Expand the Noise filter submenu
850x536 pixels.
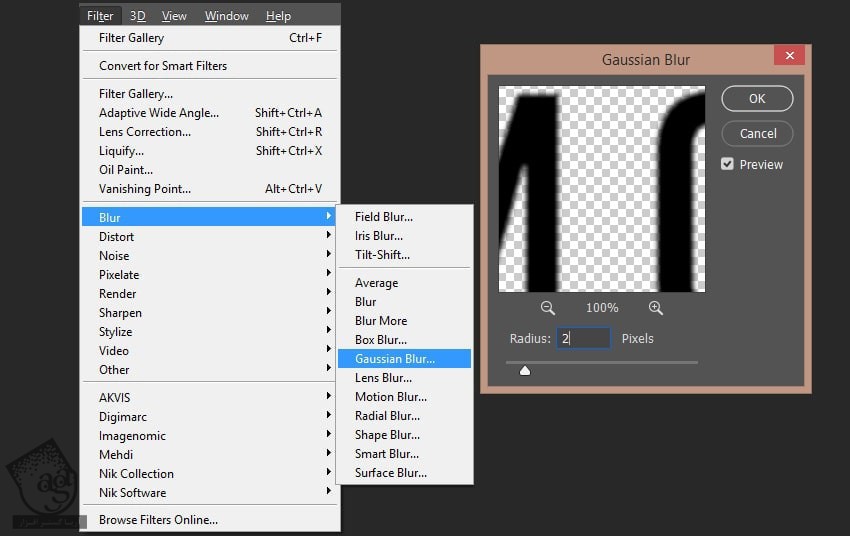tap(114, 256)
